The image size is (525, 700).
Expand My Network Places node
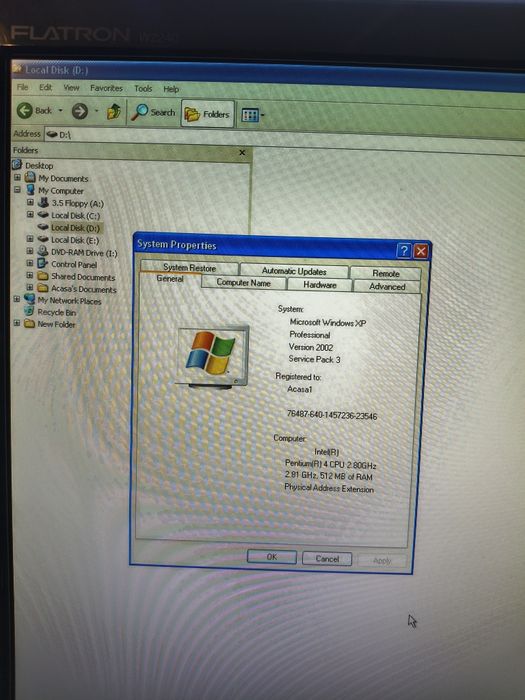[x=17, y=299]
